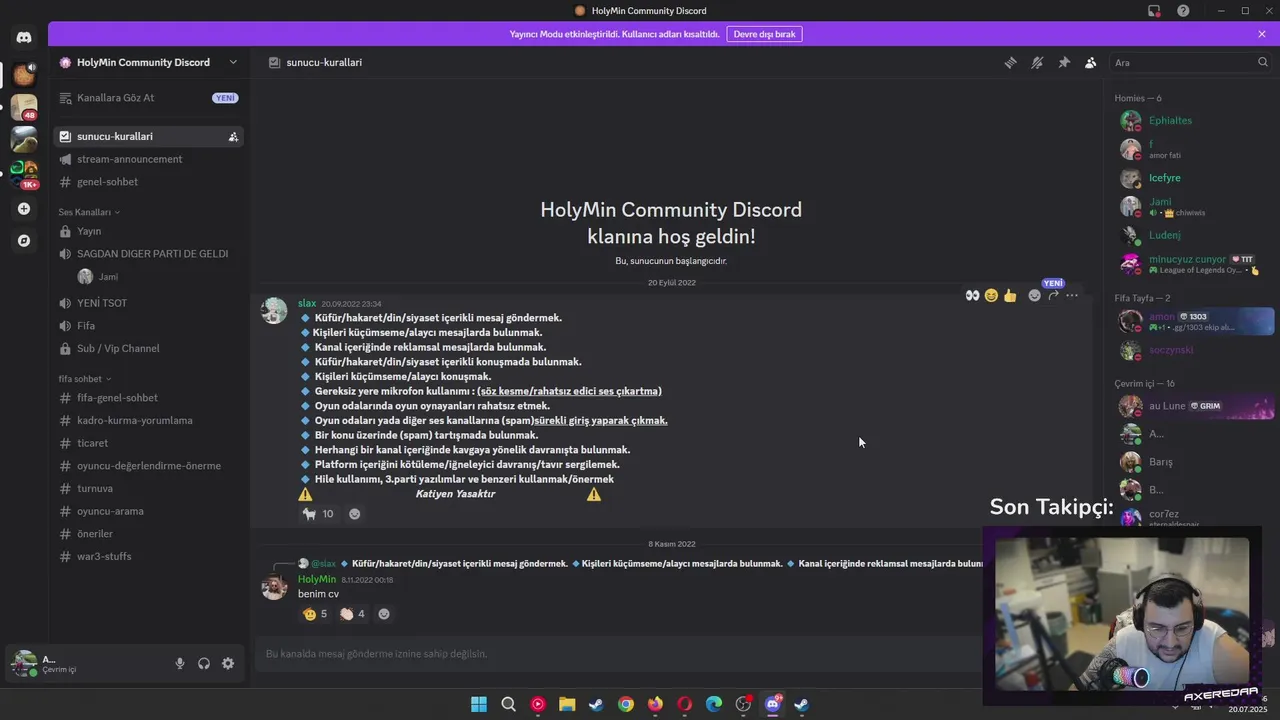The width and height of the screenshot is (1280, 720).
Task: React with laughing emoji on slax message
Action: tap(991, 295)
